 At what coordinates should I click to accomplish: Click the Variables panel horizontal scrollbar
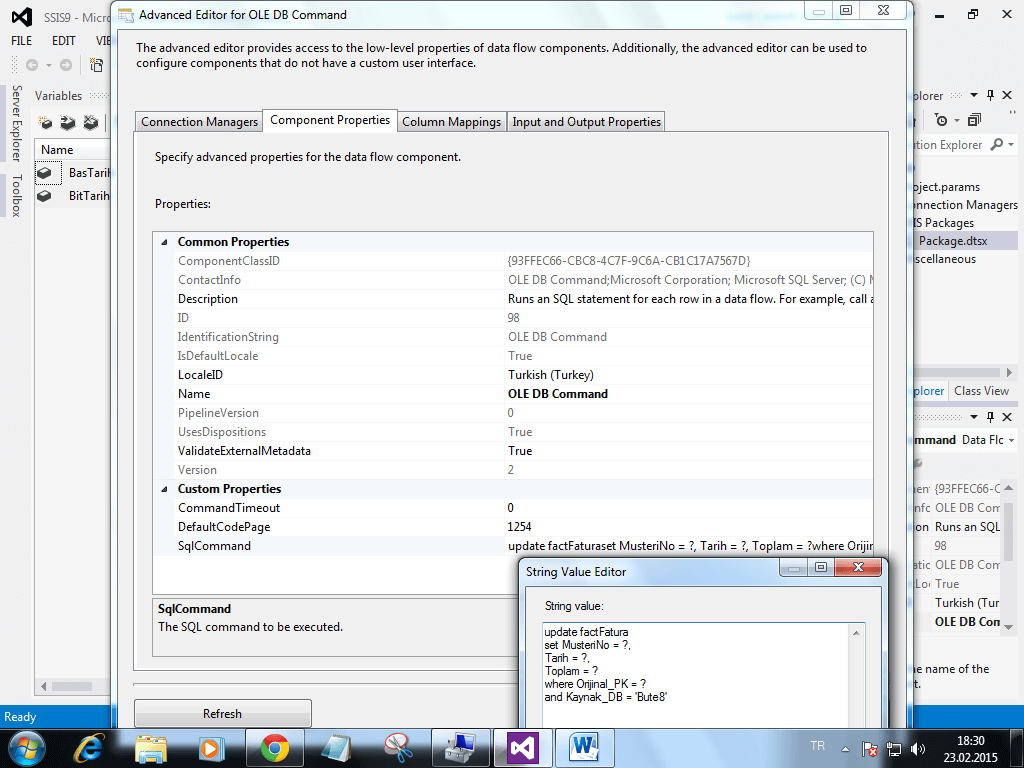(x=73, y=686)
